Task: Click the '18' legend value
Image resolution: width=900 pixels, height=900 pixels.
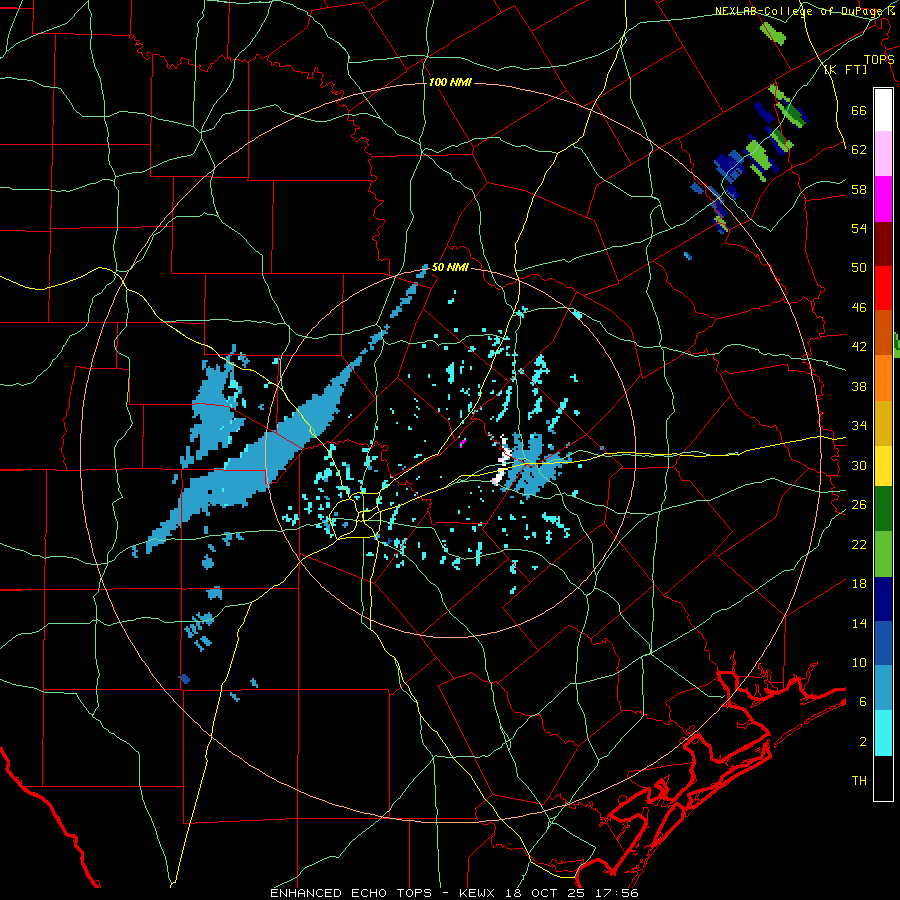Action: click(x=859, y=584)
